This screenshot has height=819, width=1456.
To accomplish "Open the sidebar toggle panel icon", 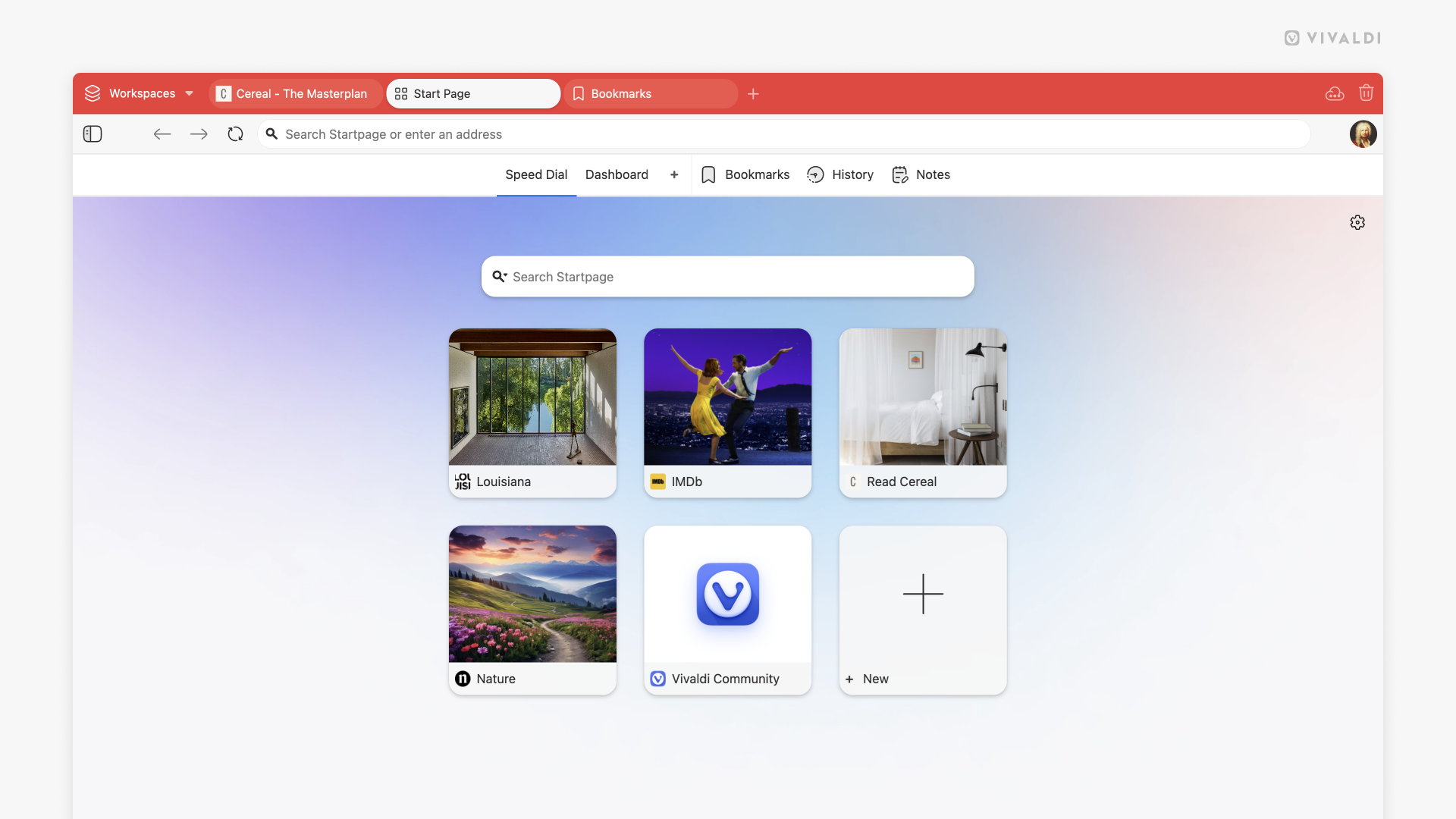I will click(x=93, y=134).
